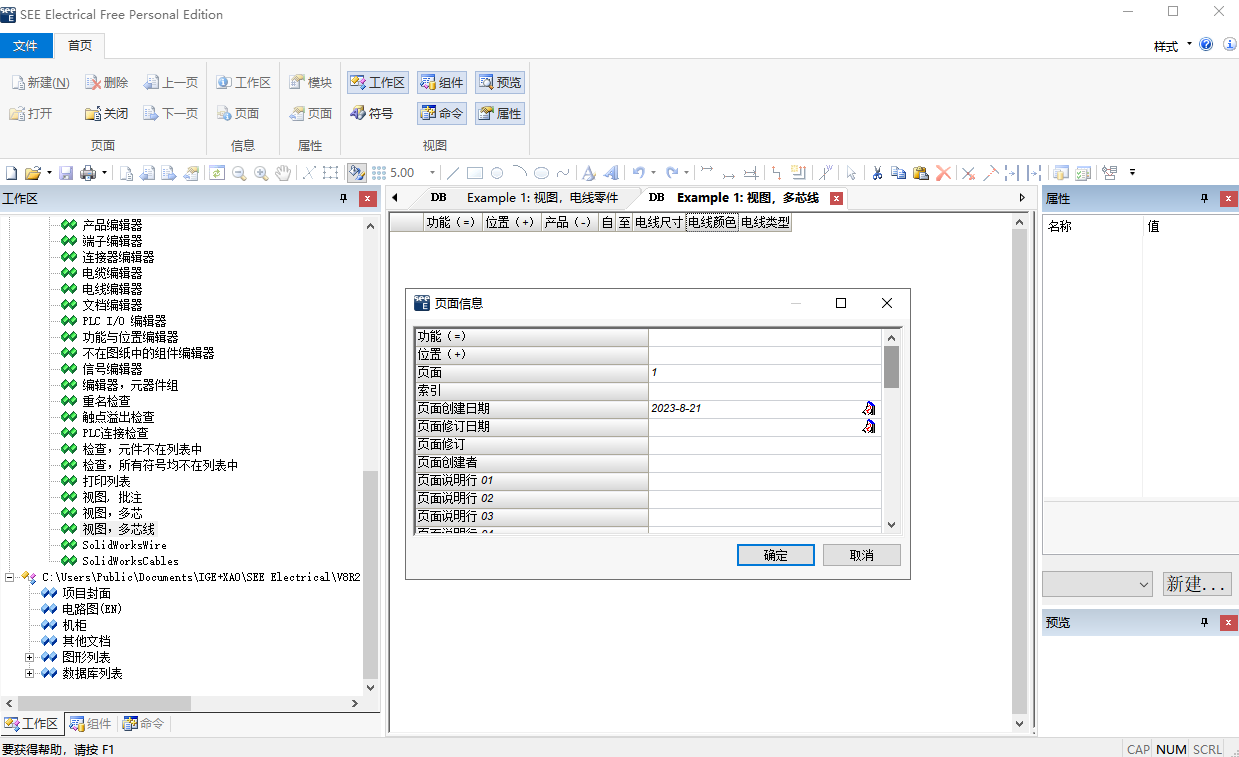This screenshot has height=757, width=1239.
Task: Open the grid size 5.00 dropdown
Action: (x=432, y=173)
